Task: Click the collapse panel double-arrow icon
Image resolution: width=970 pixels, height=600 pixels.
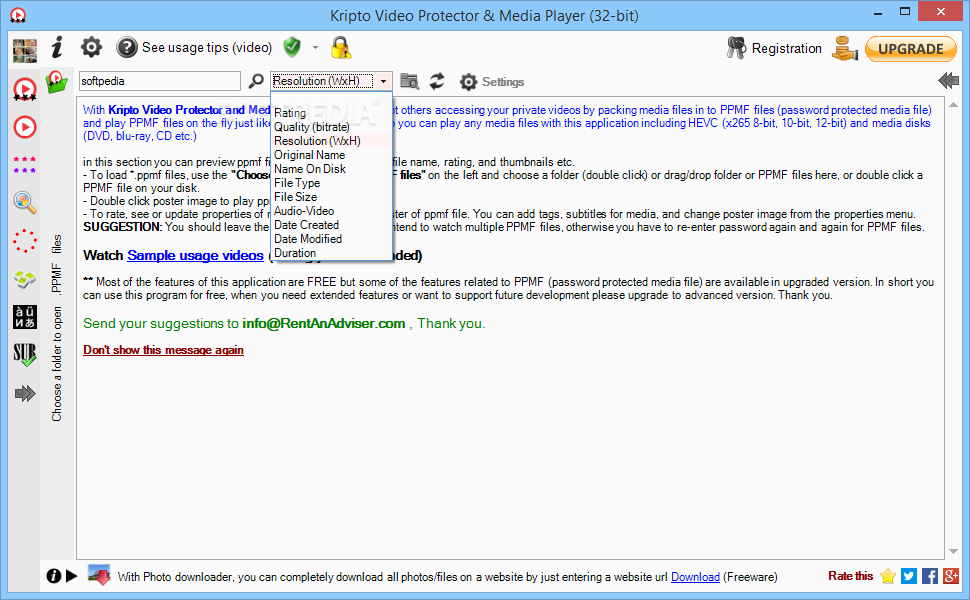Action: pos(948,80)
